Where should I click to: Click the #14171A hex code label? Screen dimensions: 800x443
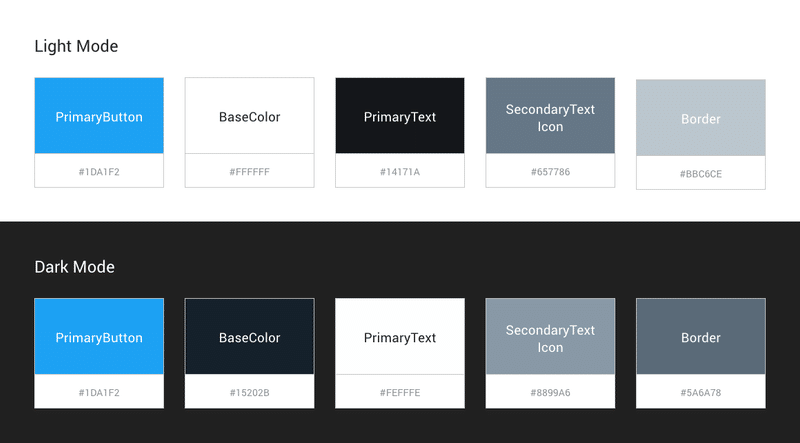tap(400, 172)
